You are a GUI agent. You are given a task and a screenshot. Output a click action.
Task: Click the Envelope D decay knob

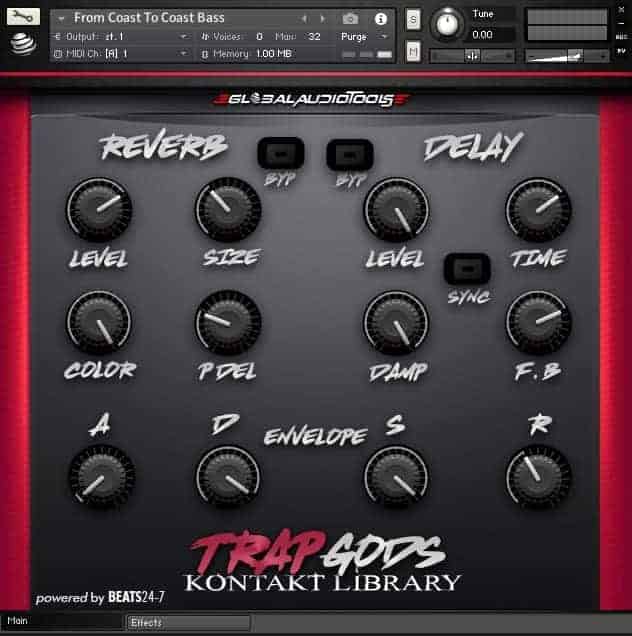click(x=228, y=477)
